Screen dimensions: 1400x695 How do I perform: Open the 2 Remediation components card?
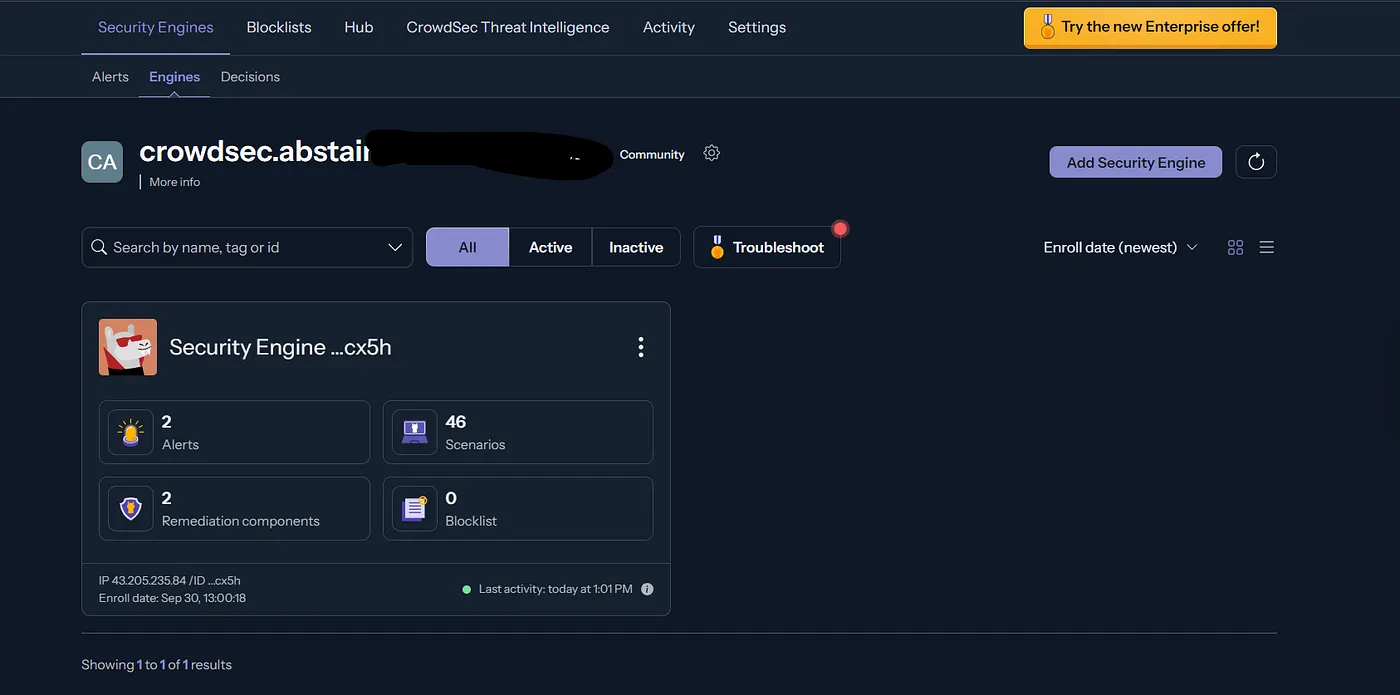pyautogui.click(x=234, y=508)
